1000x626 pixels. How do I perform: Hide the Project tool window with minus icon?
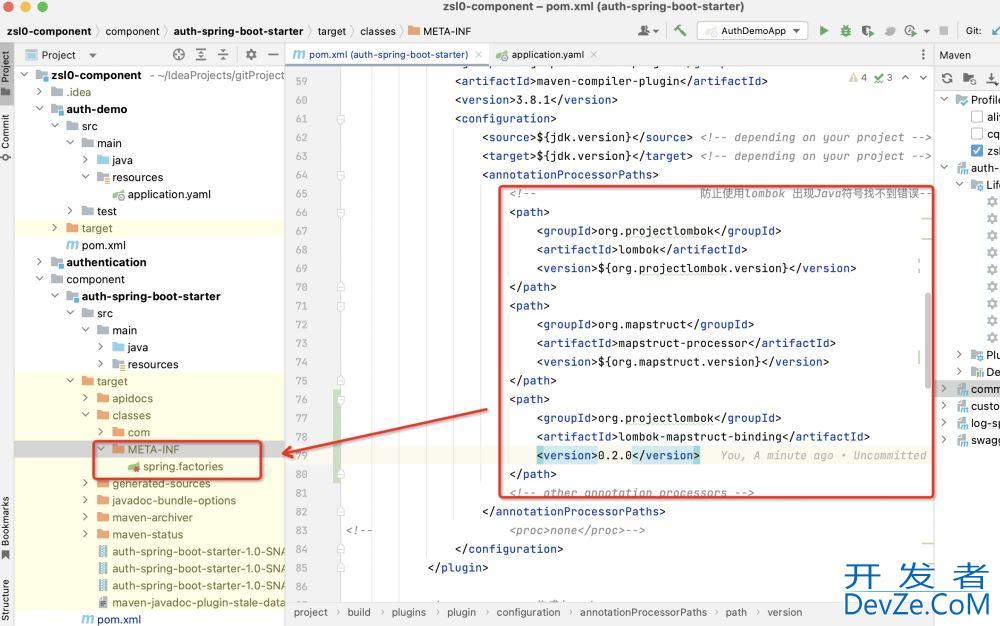[273, 55]
